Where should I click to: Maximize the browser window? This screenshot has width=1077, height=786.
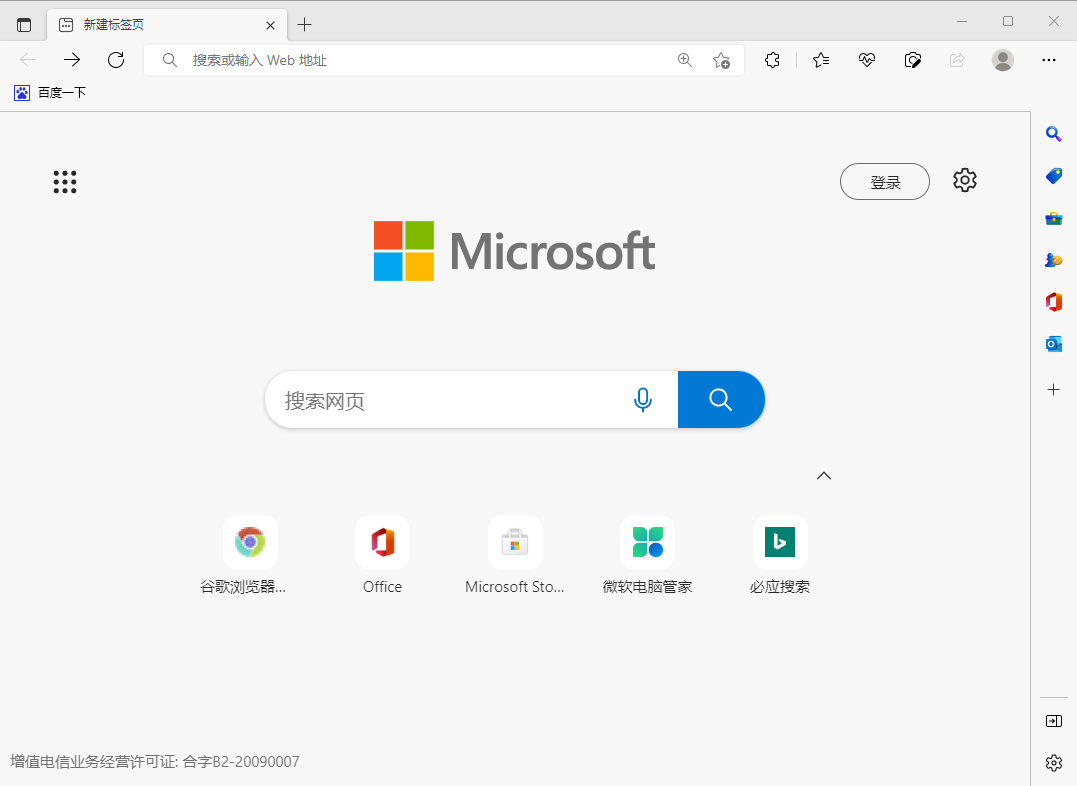pos(1008,21)
